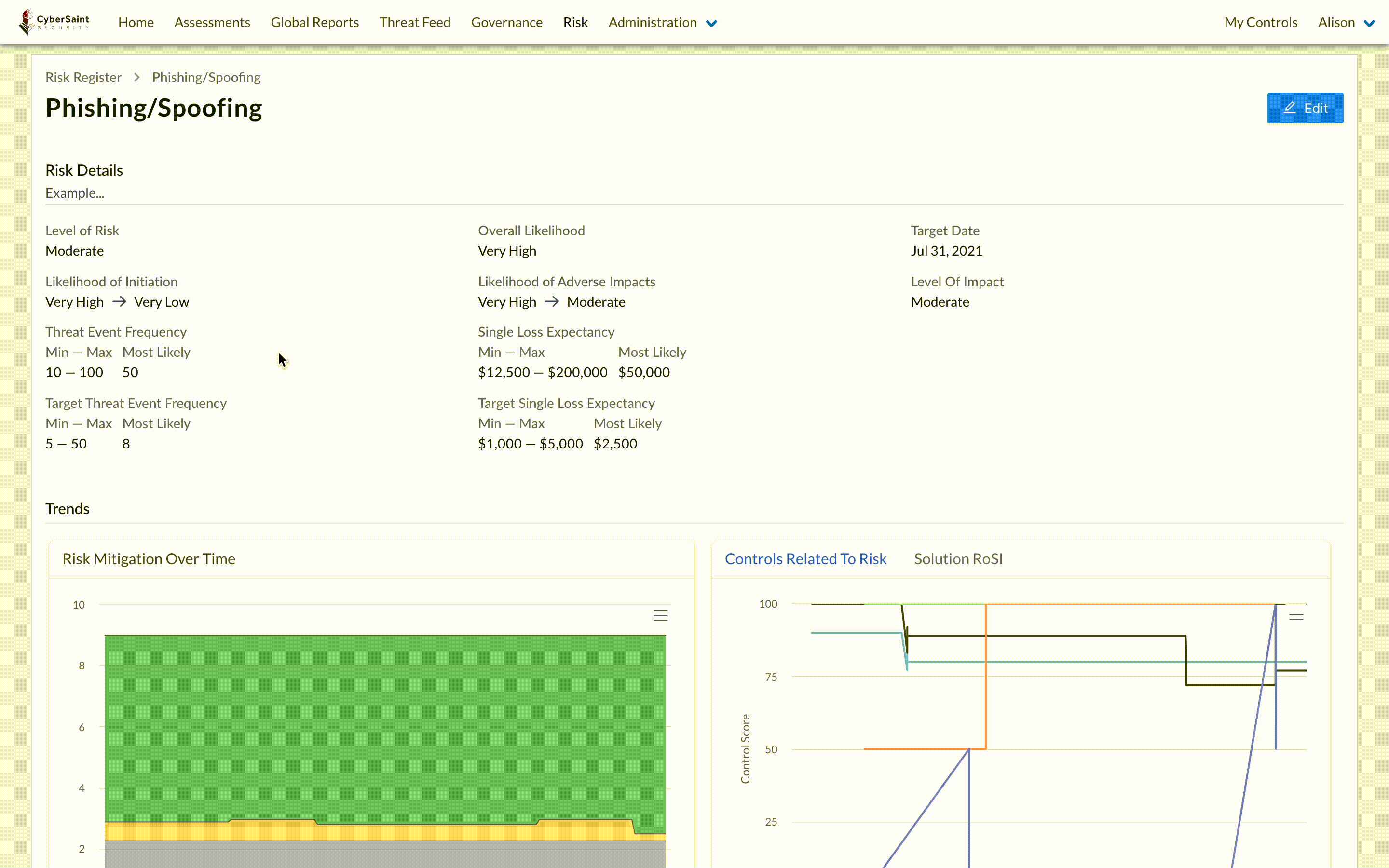Expand the Administration dropdown

pyautogui.click(x=662, y=22)
